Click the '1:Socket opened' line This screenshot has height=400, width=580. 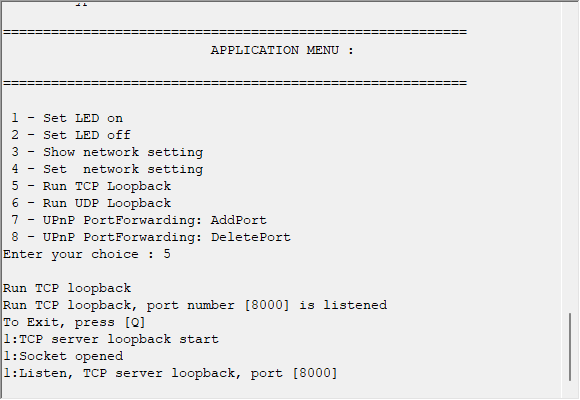(63, 356)
